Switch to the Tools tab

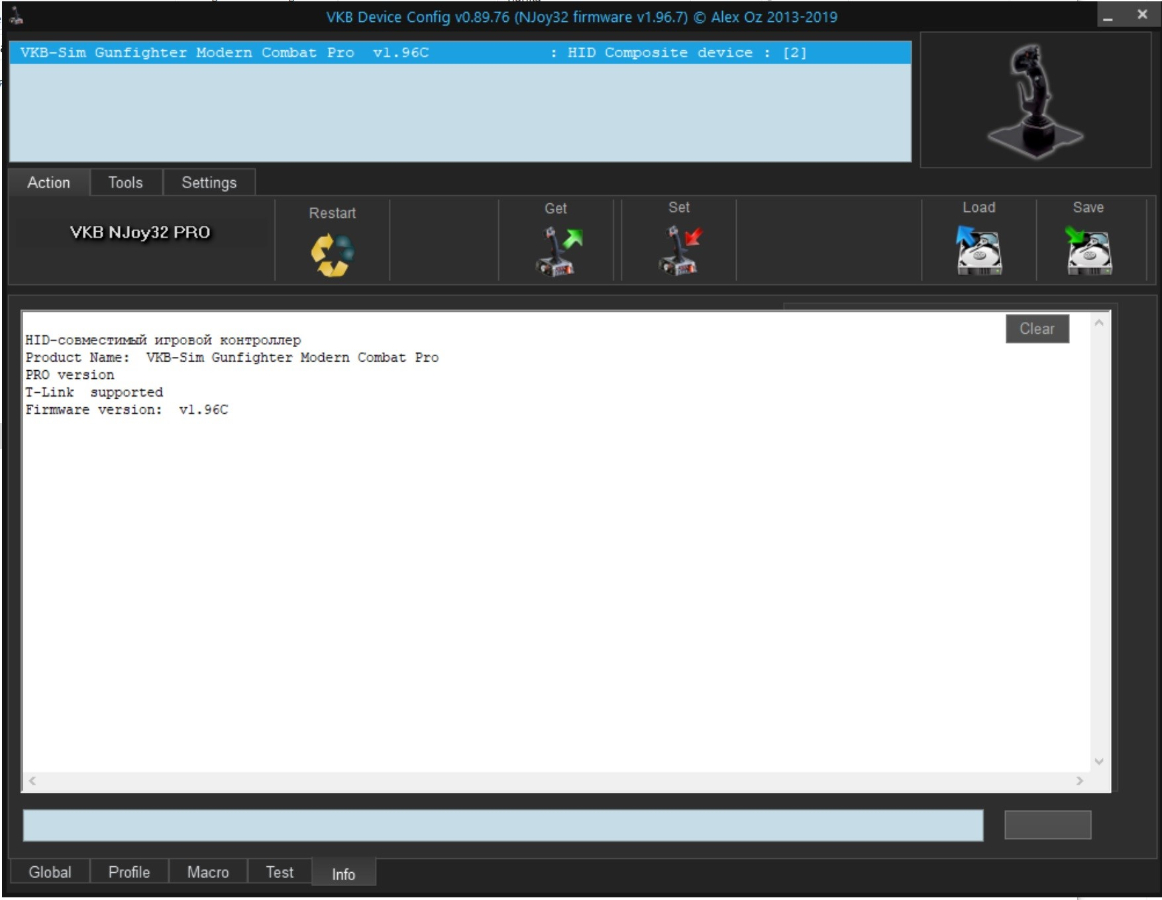tap(125, 182)
